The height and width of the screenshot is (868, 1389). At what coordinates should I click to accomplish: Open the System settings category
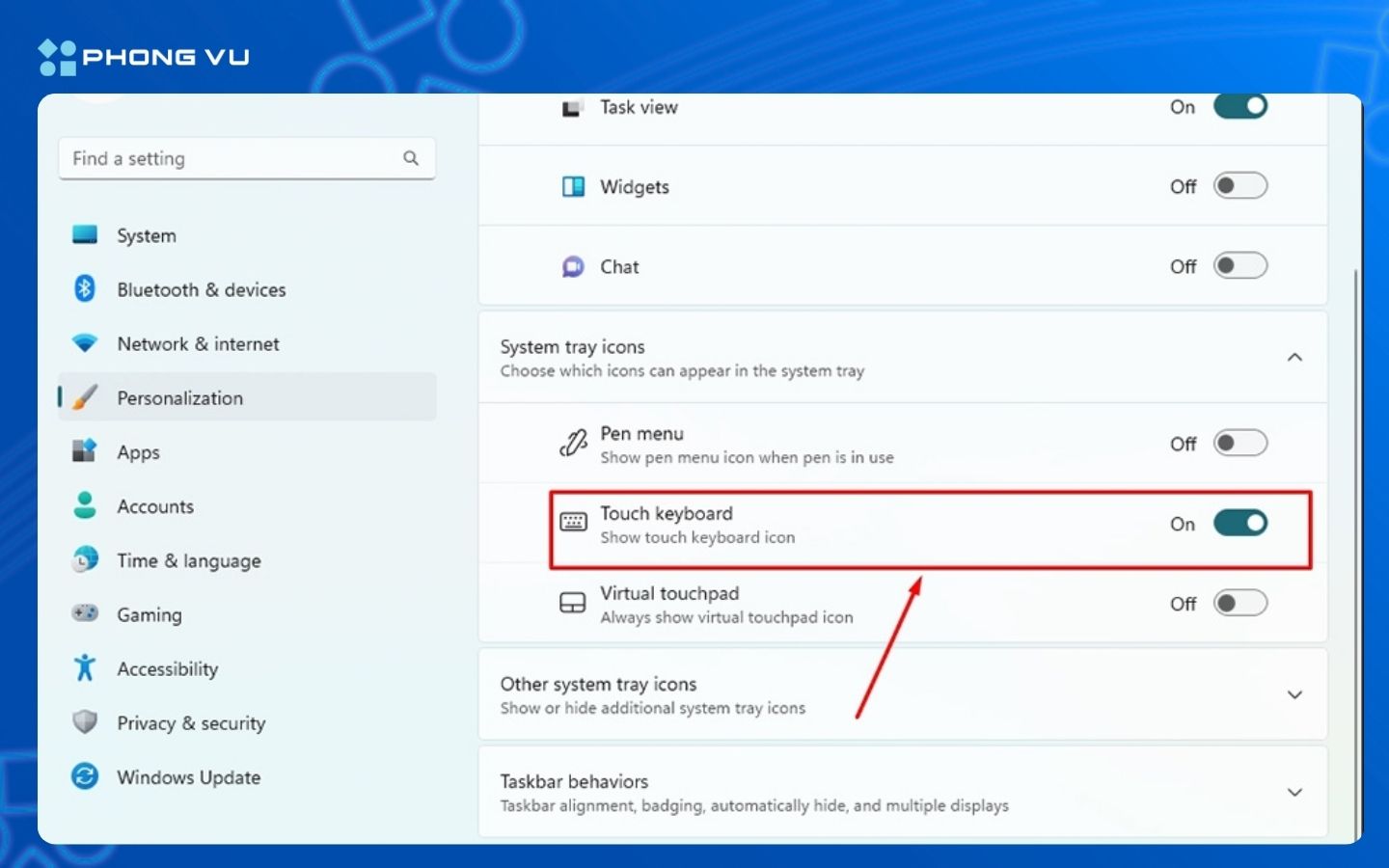[147, 235]
